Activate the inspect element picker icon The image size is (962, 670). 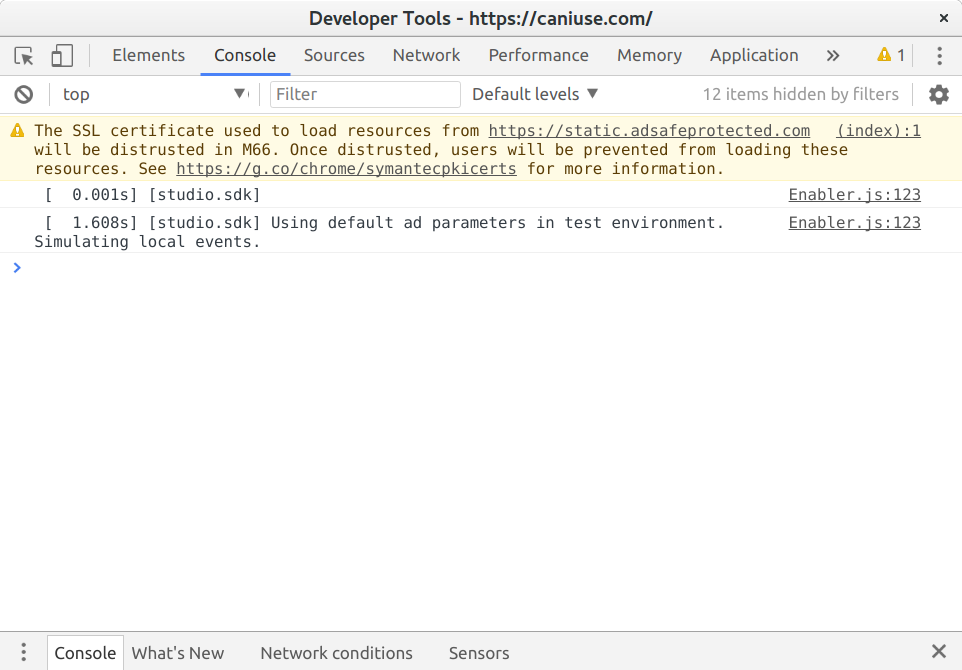(x=24, y=56)
